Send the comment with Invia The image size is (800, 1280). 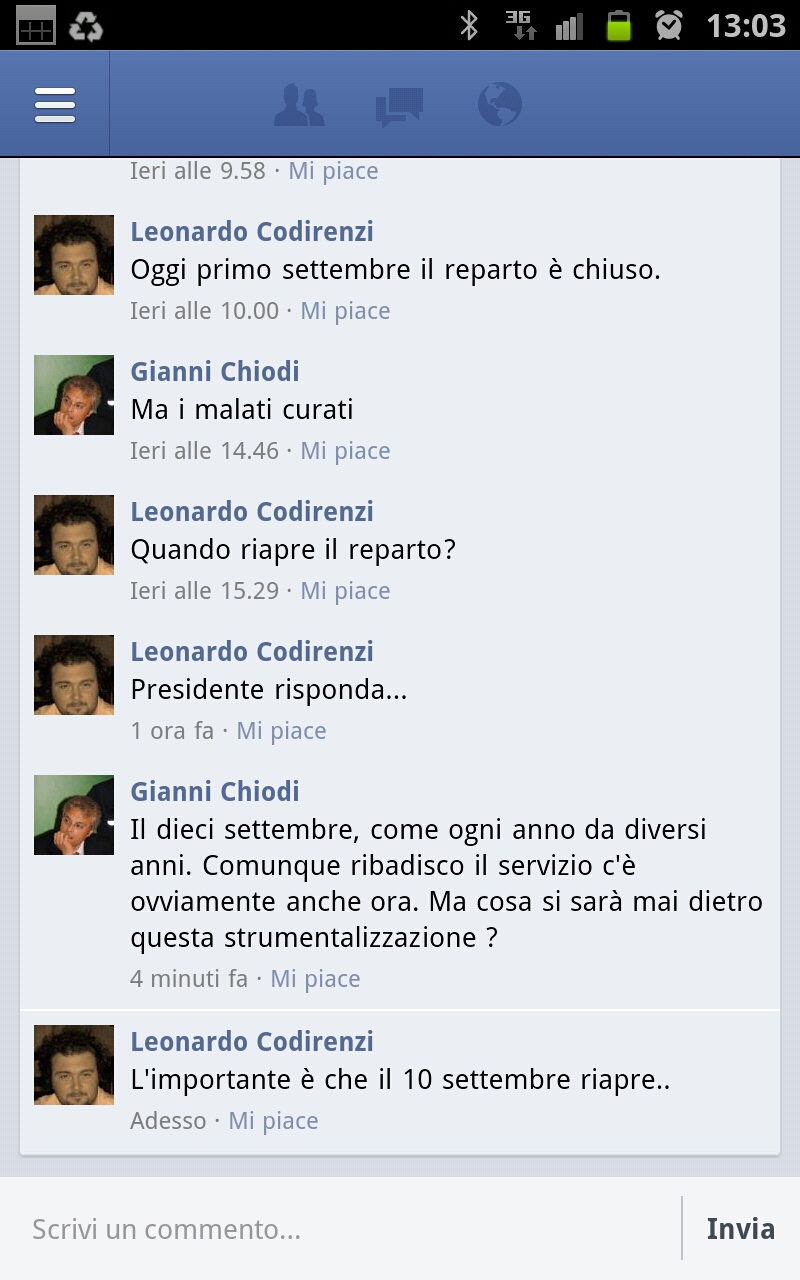(x=740, y=1228)
